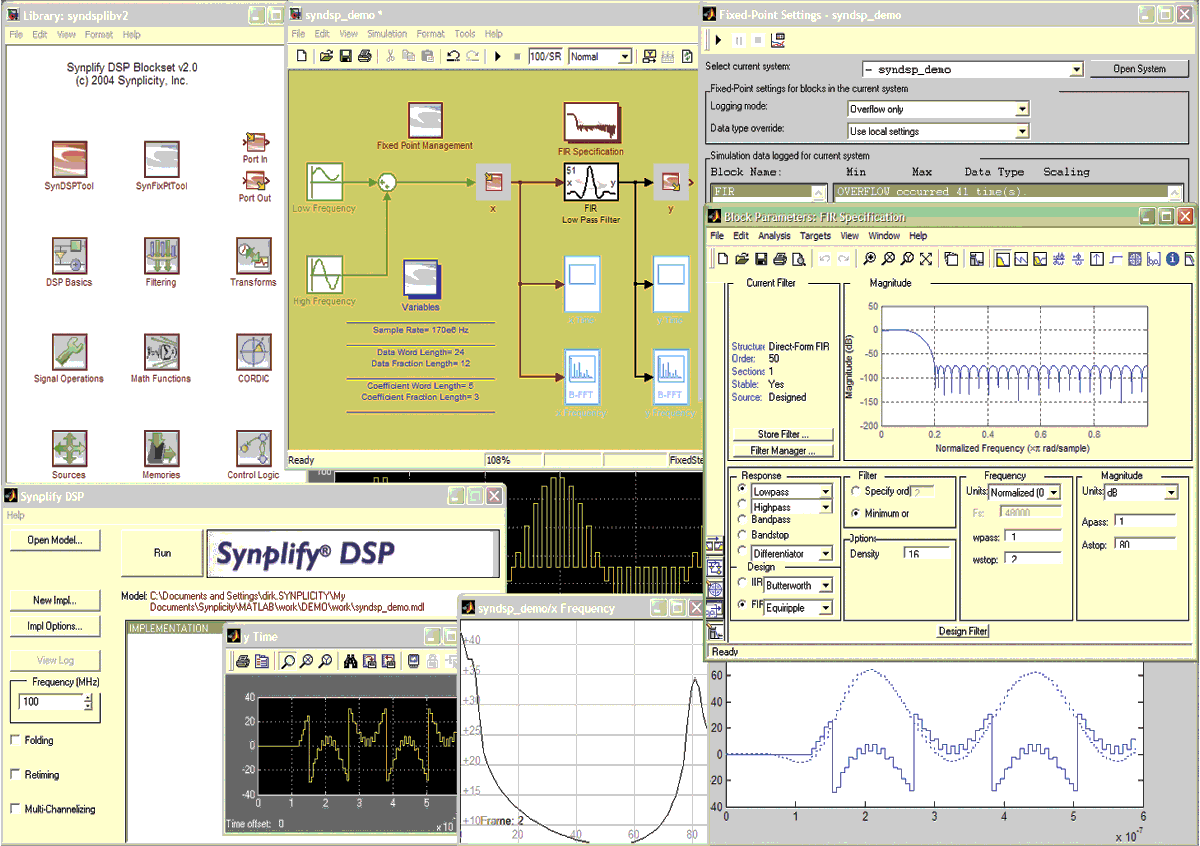Screen dimensions: 1200x846
Task: Open the Butterworth IIR method dropdown
Action: tap(798, 585)
